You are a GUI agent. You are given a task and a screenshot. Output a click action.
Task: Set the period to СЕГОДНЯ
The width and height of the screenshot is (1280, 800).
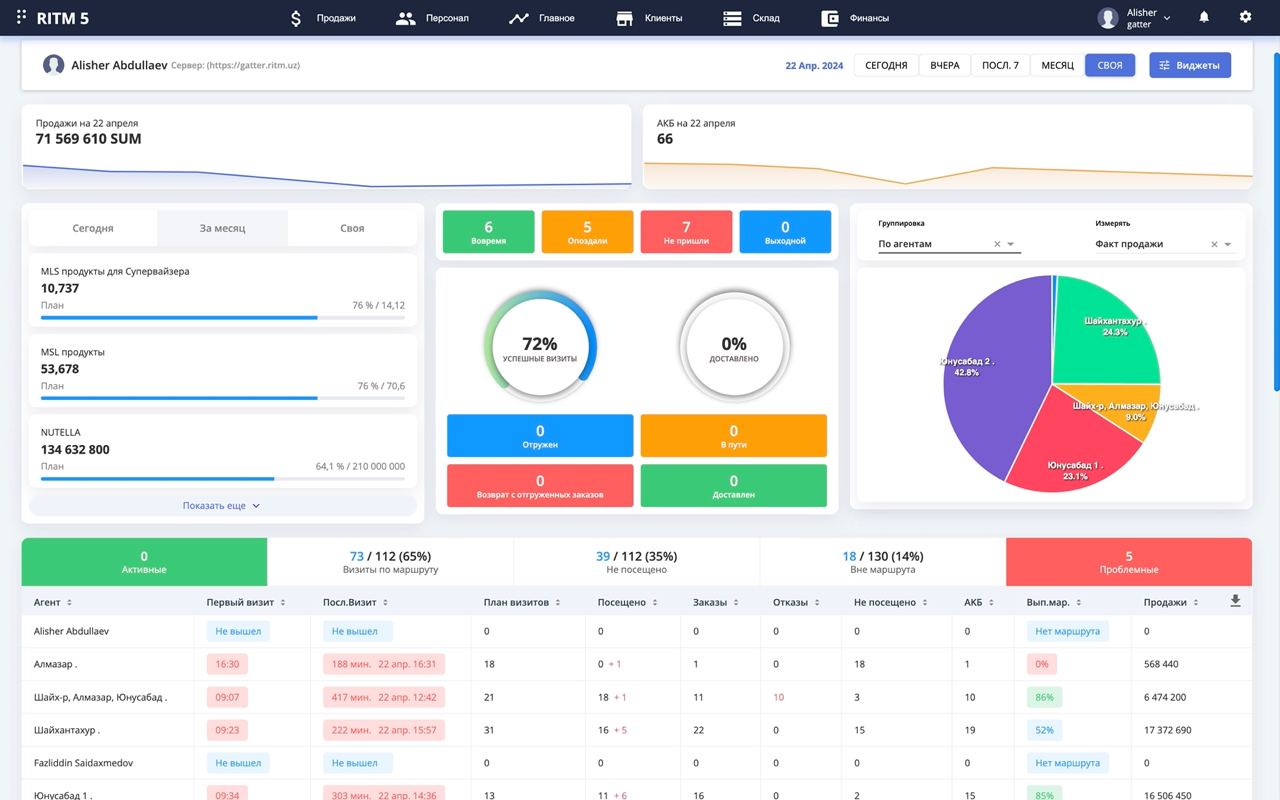point(886,65)
